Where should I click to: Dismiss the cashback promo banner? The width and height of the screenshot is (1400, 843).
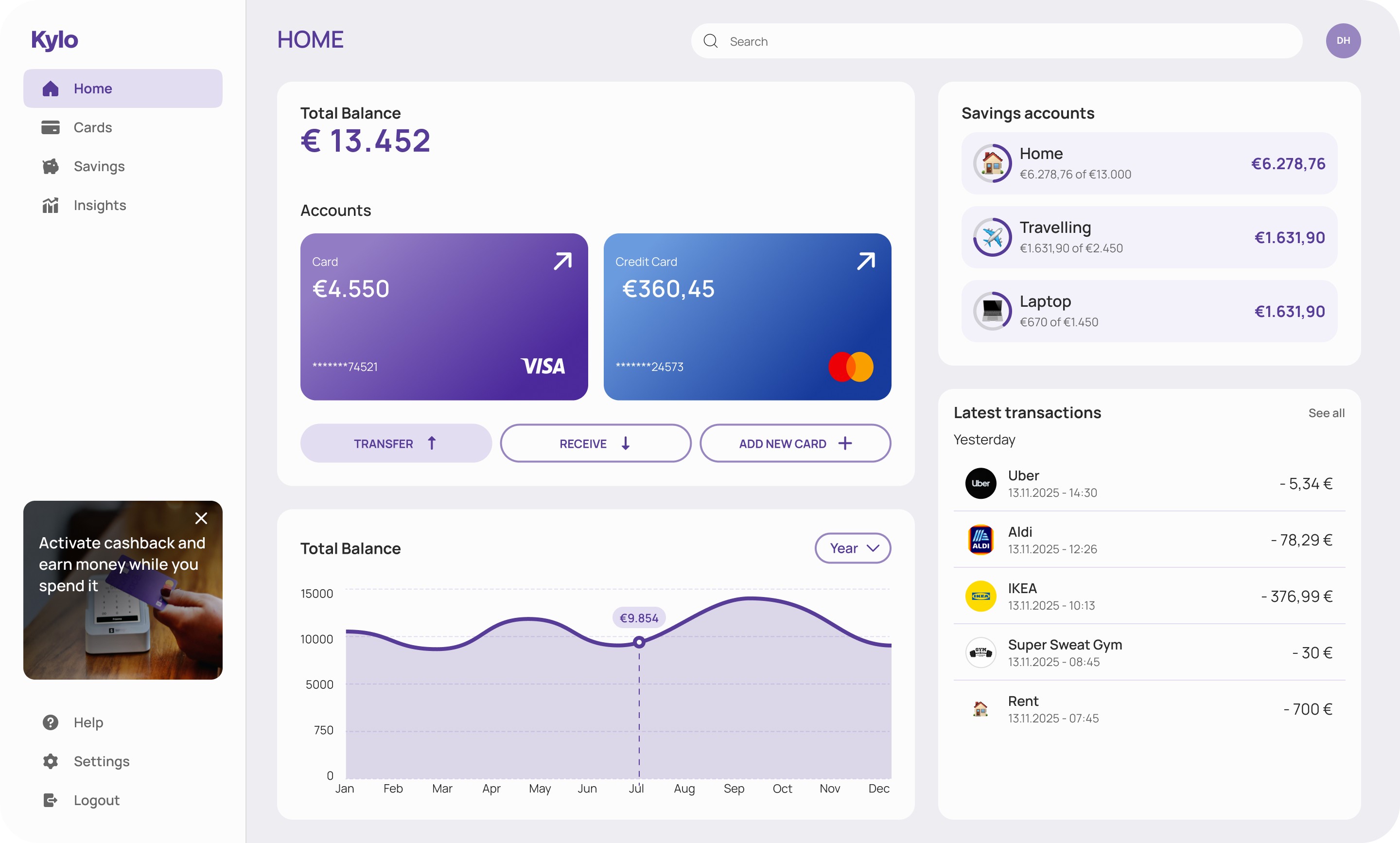pos(201,518)
